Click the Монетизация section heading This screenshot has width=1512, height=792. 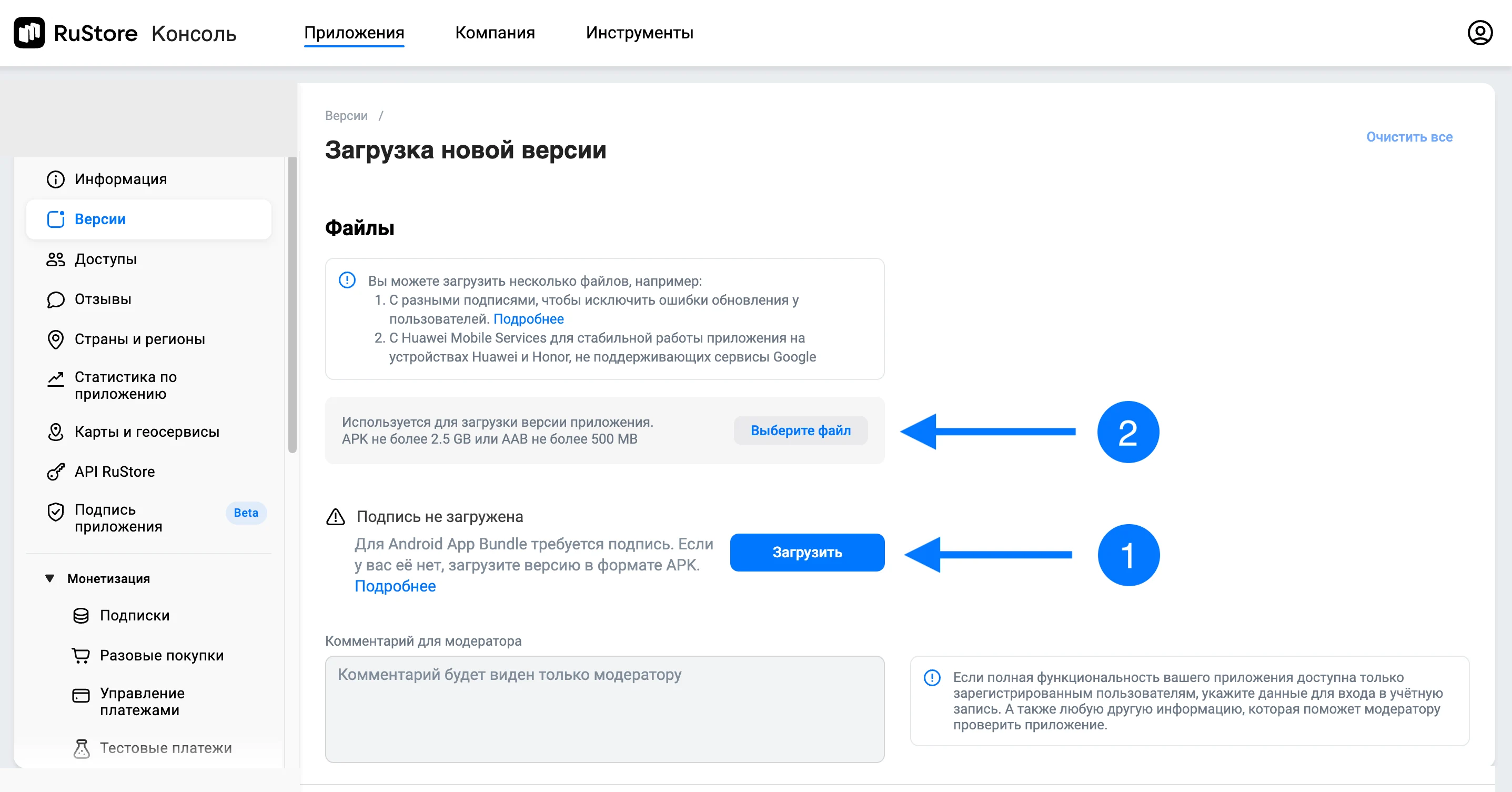click(108, 579)
